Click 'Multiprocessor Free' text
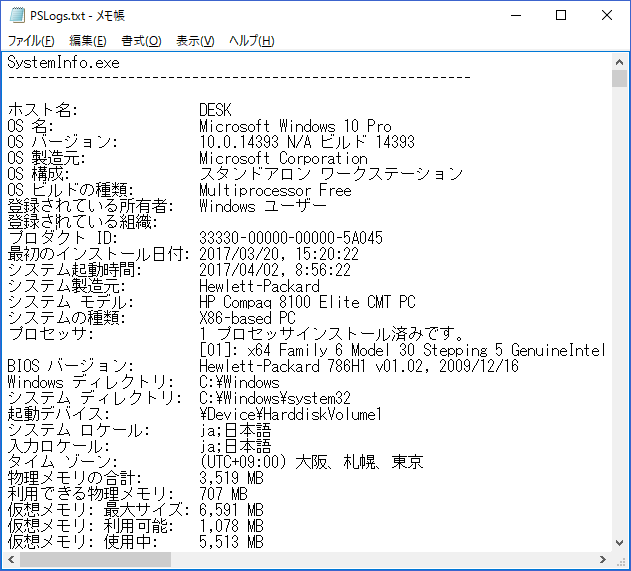 pos(275,190)
